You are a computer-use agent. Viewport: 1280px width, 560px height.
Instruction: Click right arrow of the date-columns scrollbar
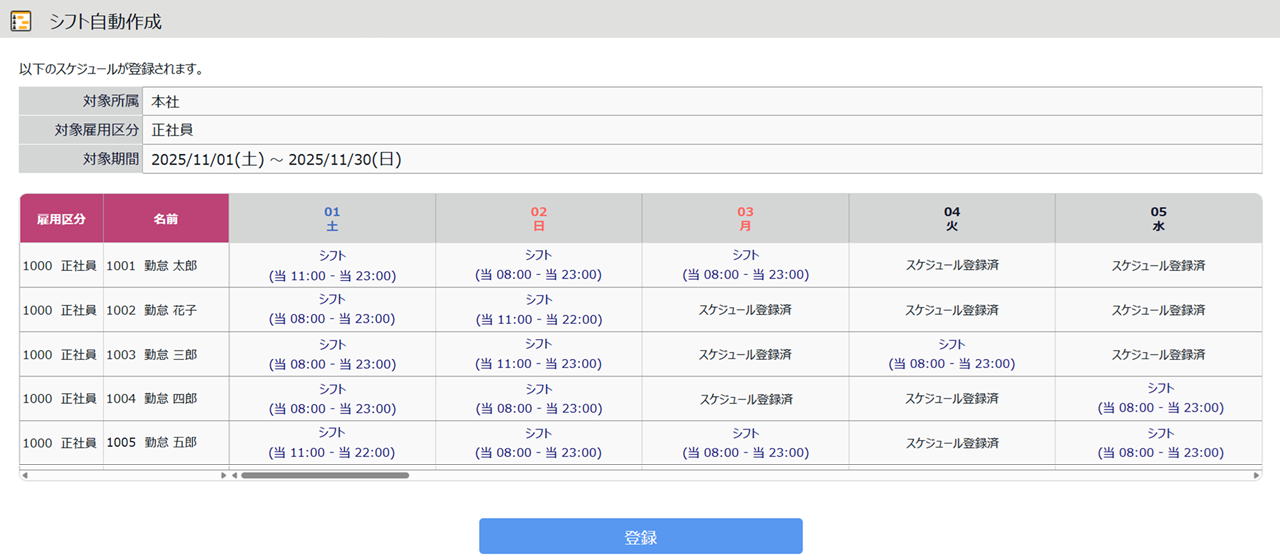coord(1256,475)
